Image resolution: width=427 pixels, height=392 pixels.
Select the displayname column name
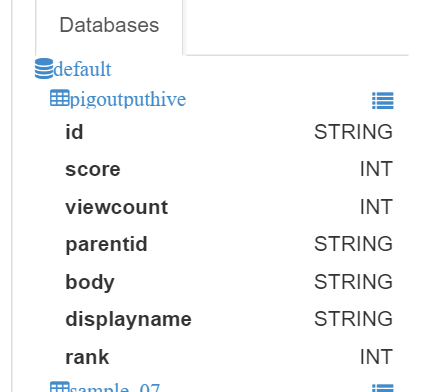(128, 319)
